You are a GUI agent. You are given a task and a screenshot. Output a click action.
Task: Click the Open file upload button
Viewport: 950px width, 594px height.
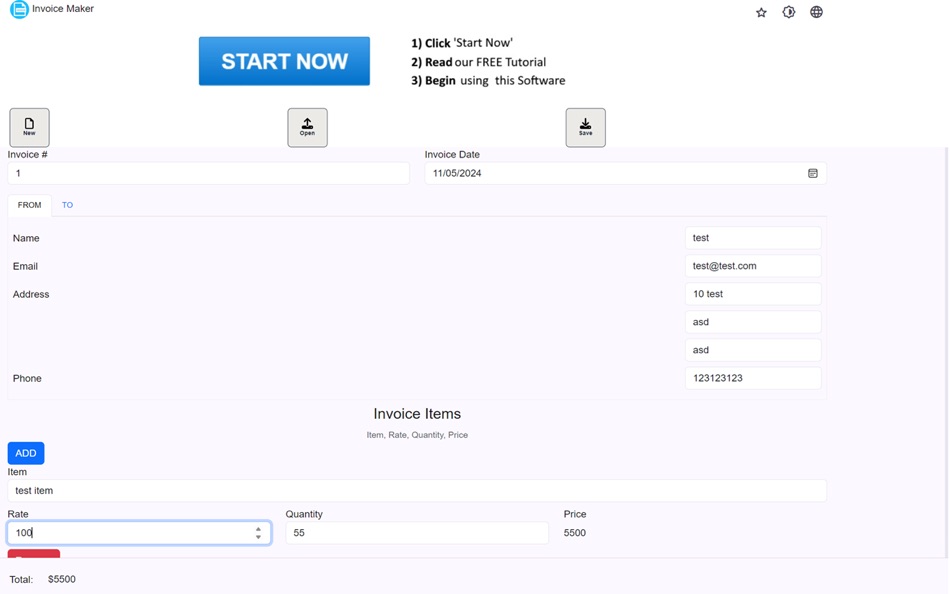coord(307,127)
